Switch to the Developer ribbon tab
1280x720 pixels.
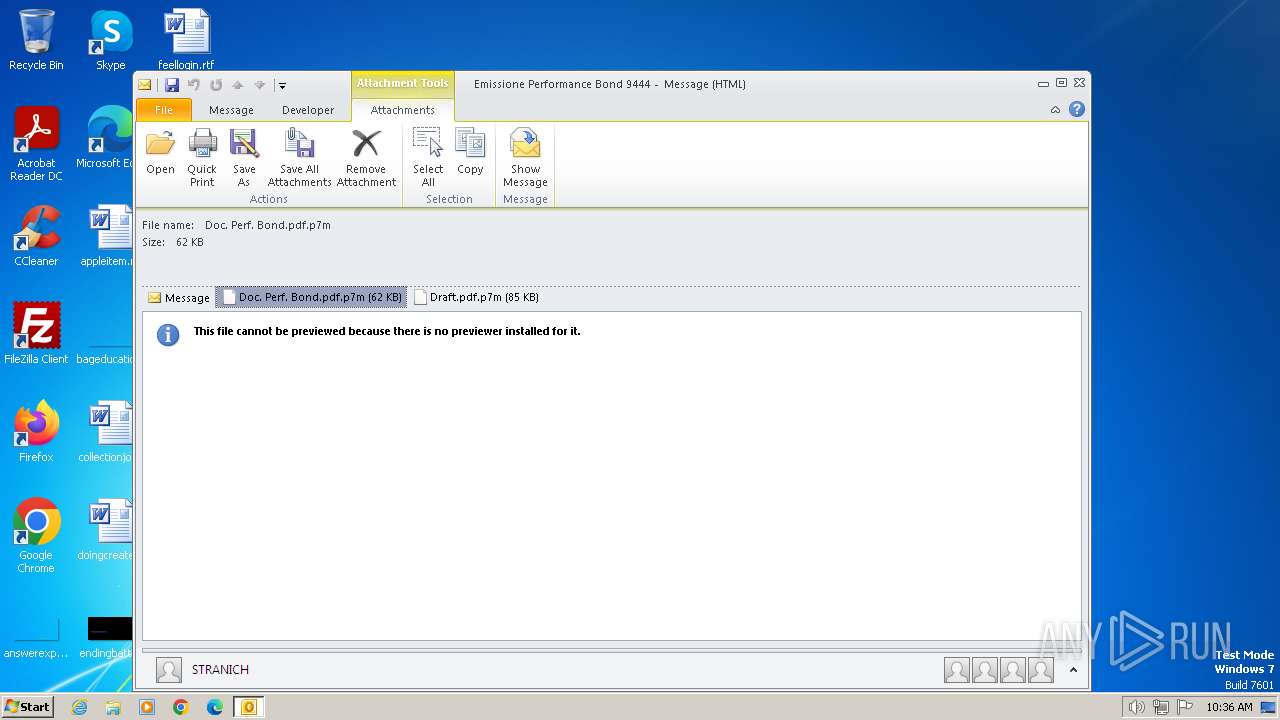click(x=308, y=110)
